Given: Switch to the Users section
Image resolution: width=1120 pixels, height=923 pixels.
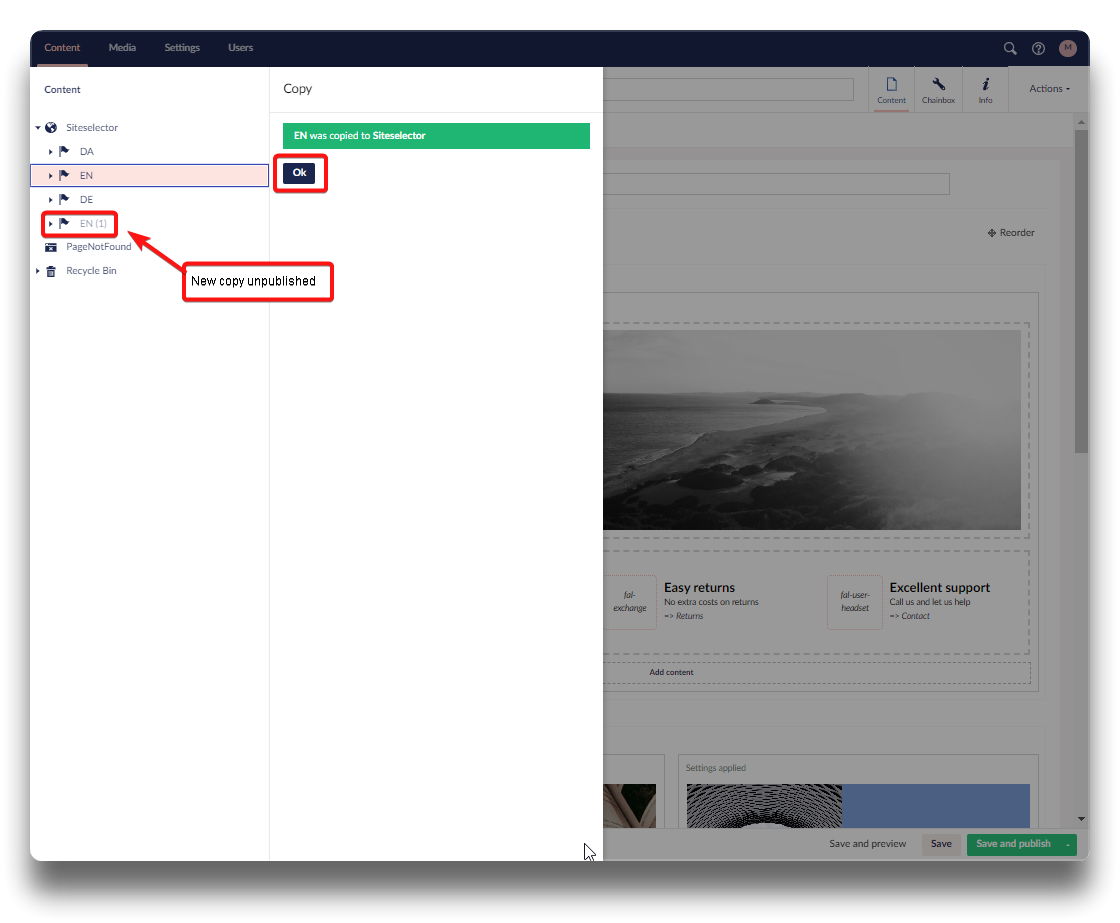Looking at the screenshot, I should coord(241,48).
